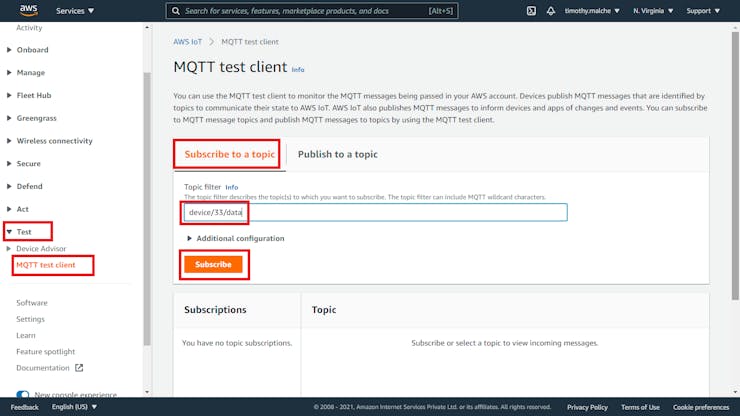
Task: Open Activity in sidebar
Action: (29, 28)
